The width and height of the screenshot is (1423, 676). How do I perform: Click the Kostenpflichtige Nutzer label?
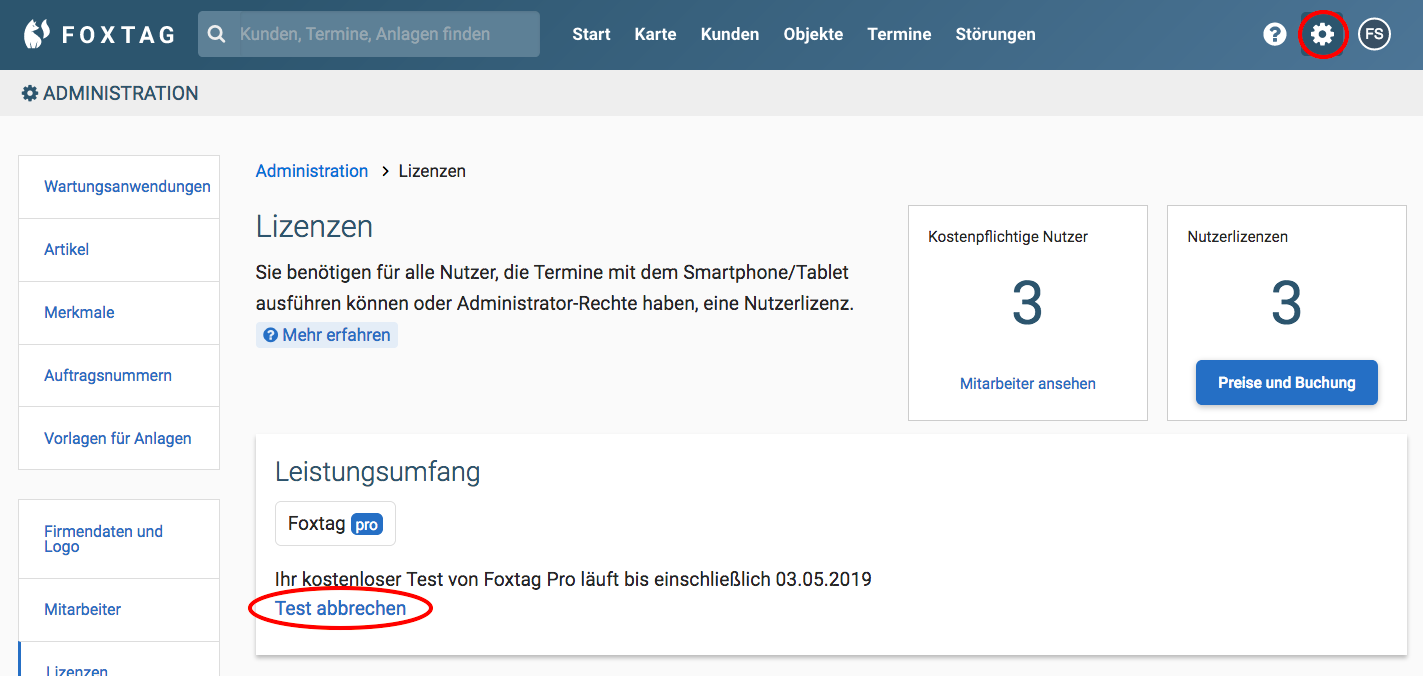click(x=1008, y=237)
